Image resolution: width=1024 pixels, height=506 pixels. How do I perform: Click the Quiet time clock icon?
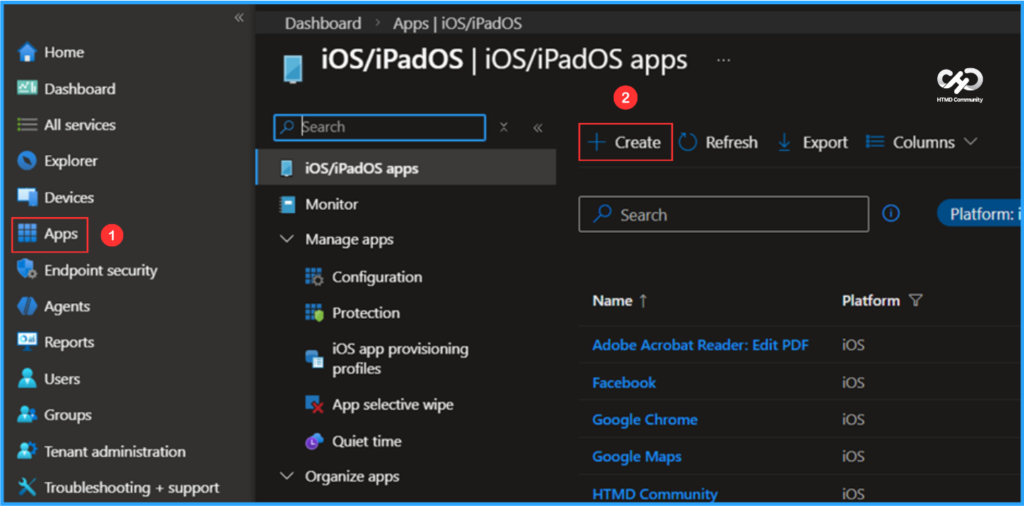(x=314, y=441)
